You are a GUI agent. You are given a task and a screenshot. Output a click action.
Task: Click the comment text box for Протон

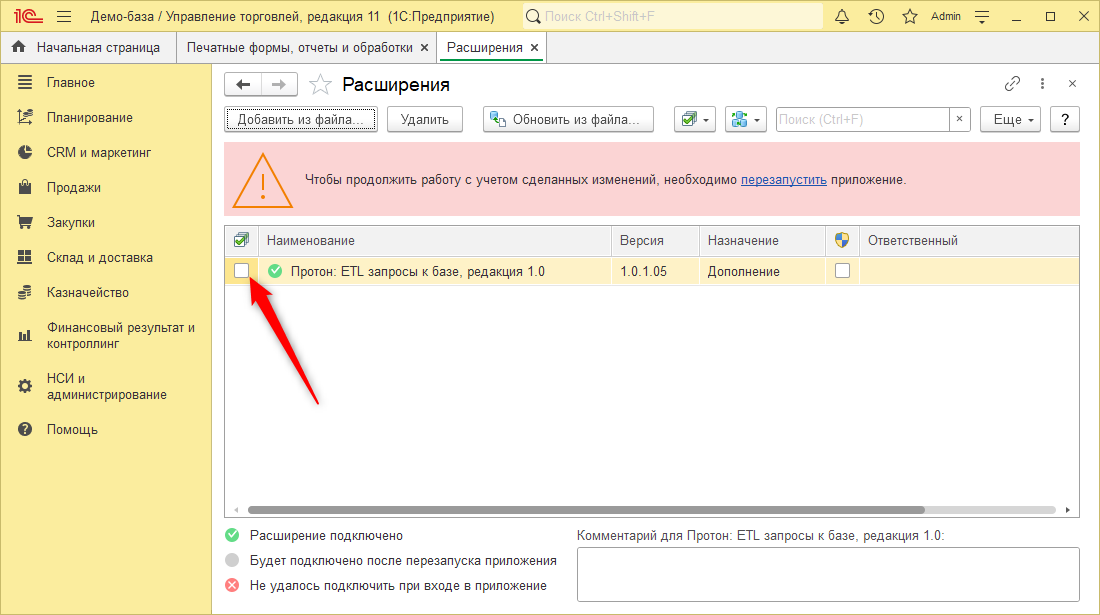[828, 574]
